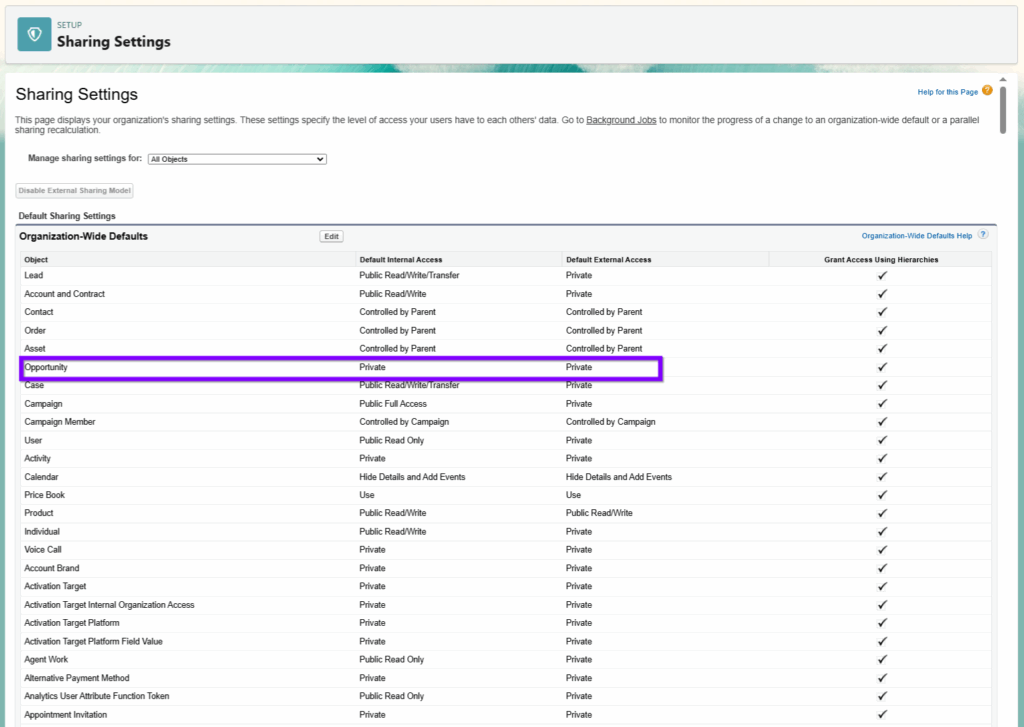
Task: Select Activation Target Platform Field Value name
Action: pyautogui.click(x=93, y=641)
